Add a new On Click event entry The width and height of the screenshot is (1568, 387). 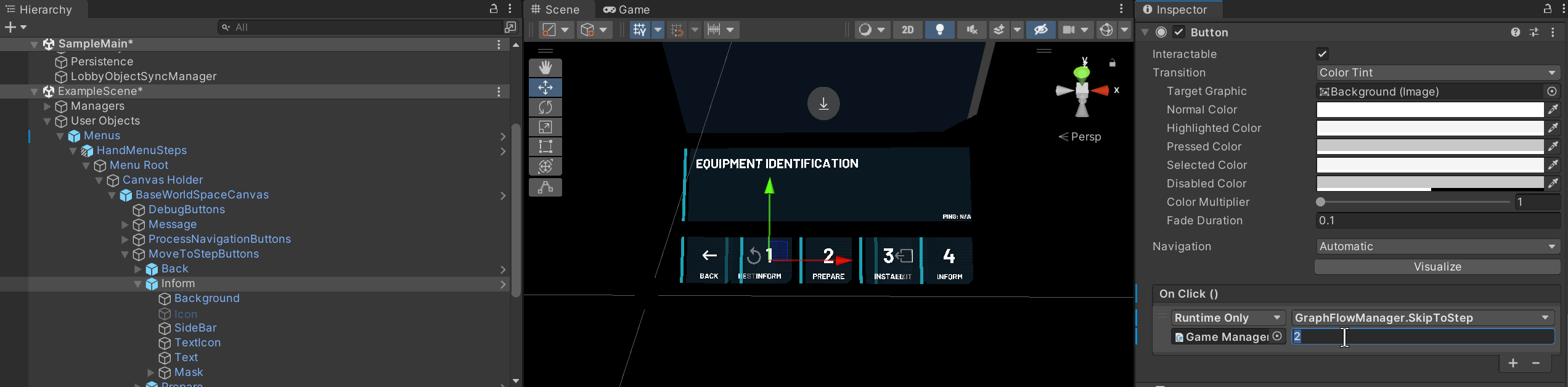coord(1513,364)
